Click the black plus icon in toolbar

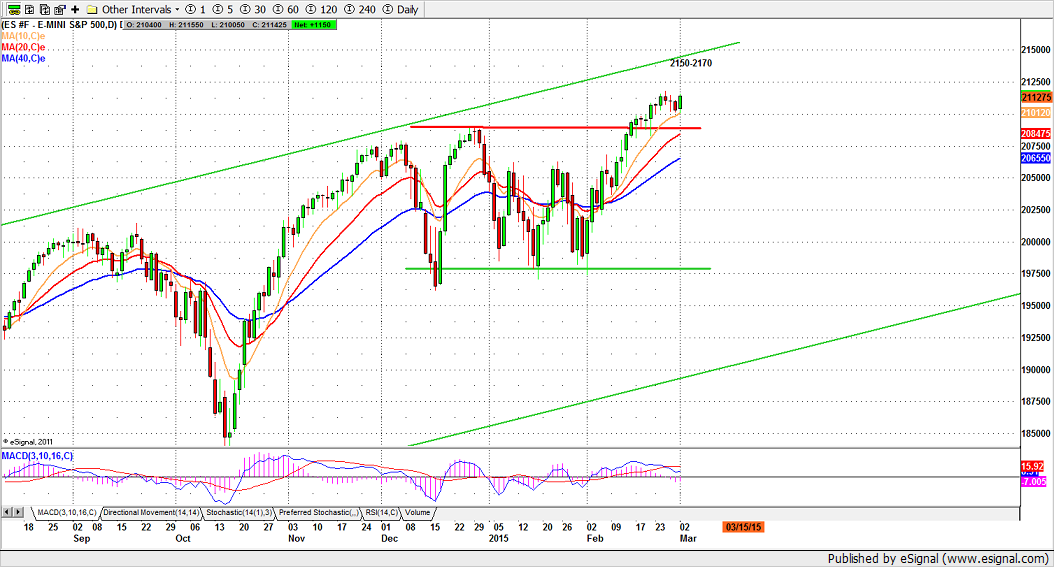click(75, 9)
